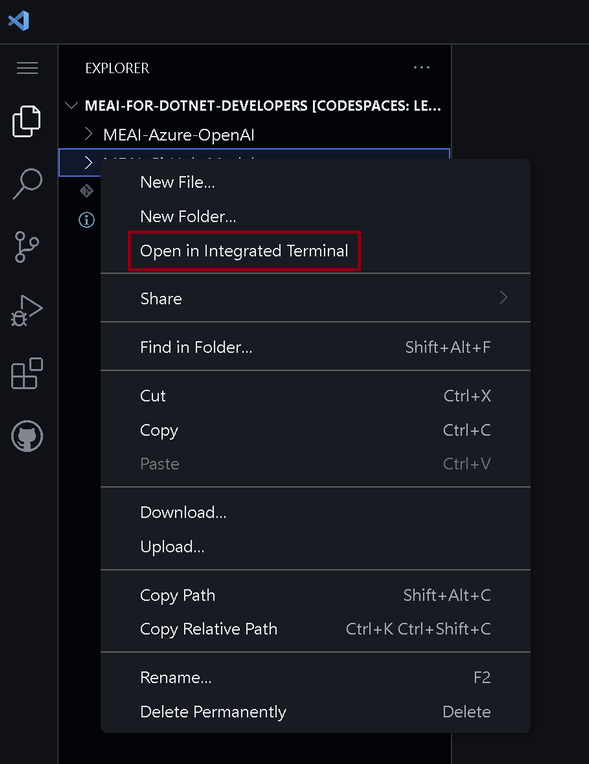Screen dimensions: 589x764
Task: Open the Explorer more actions ellipsis
Action: [x=421, y=68]
